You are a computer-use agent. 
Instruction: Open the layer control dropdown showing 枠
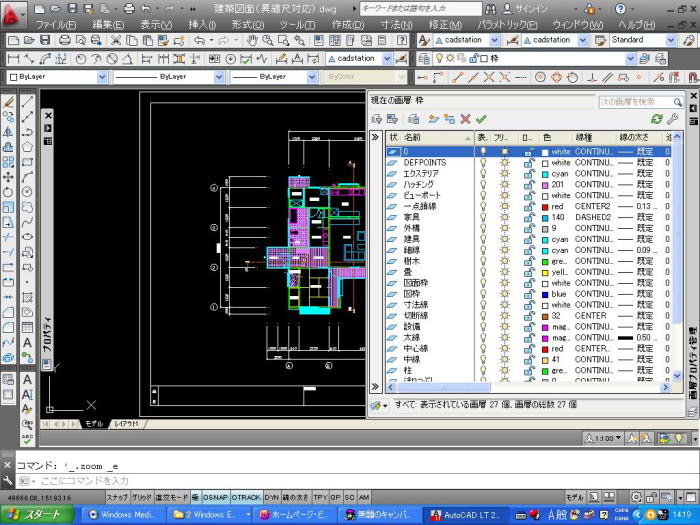point(630,58)
